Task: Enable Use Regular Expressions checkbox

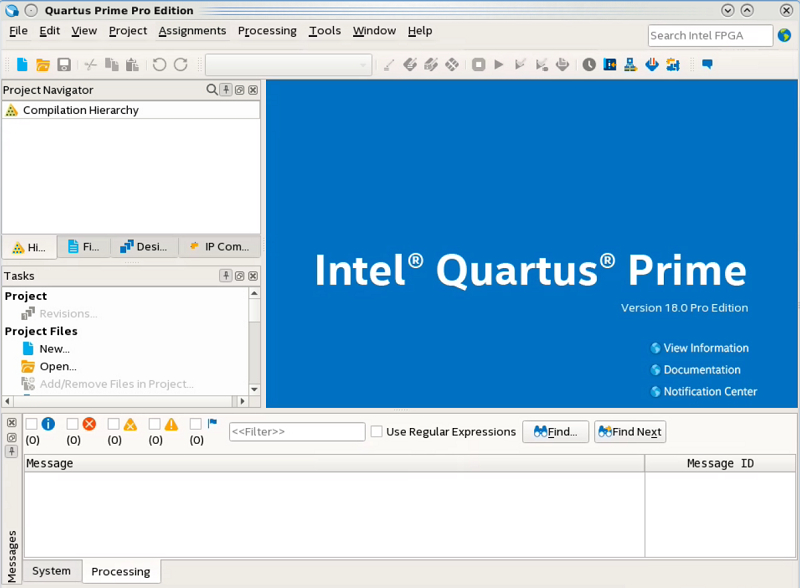Action: tap(377, 432)
